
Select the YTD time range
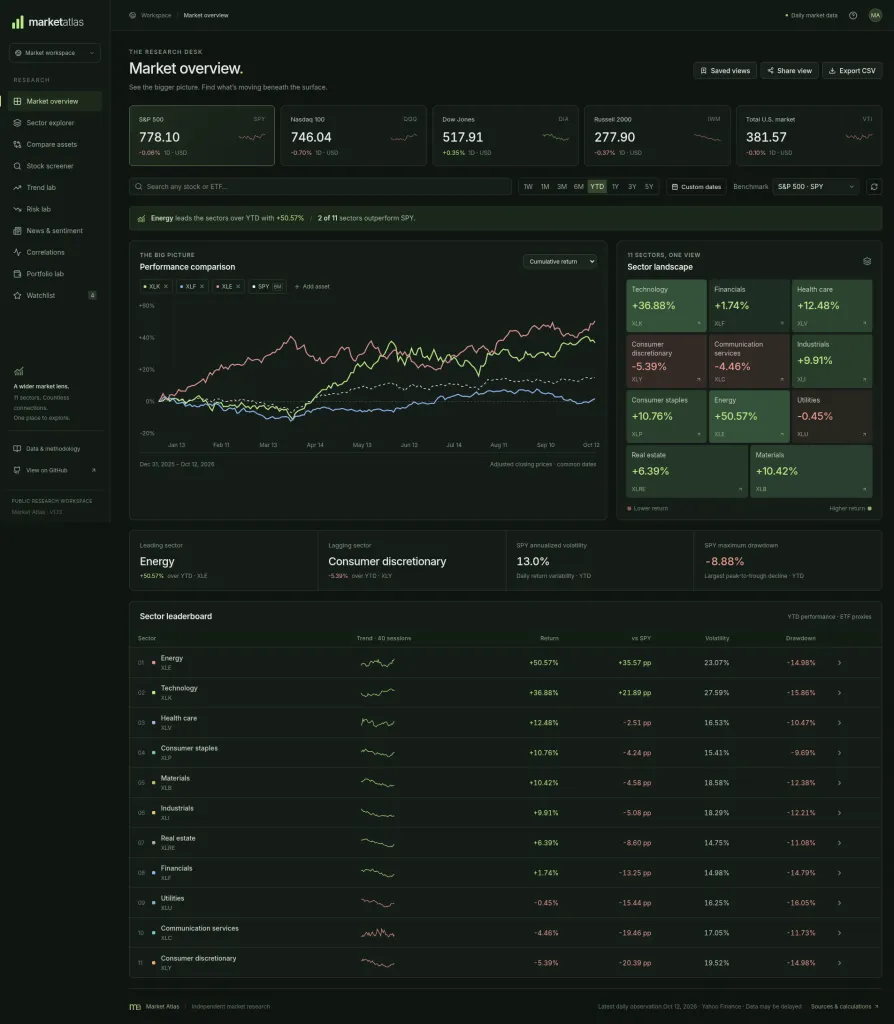tap(597, 187)
